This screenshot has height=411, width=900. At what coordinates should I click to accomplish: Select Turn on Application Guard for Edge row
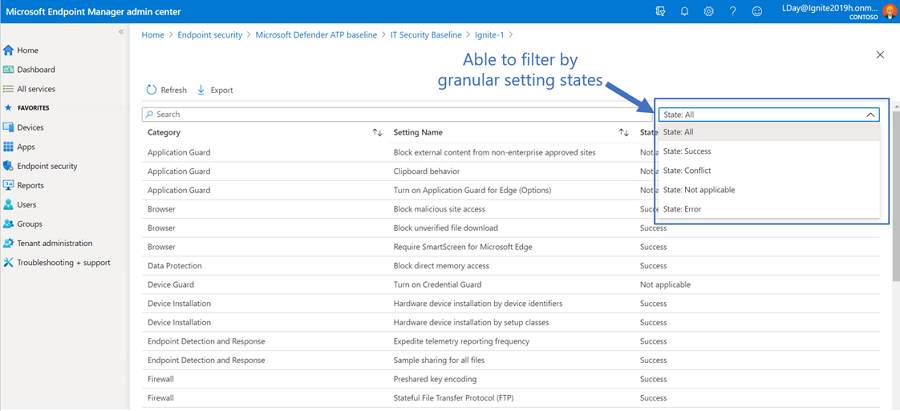click(x=511, y=190)
